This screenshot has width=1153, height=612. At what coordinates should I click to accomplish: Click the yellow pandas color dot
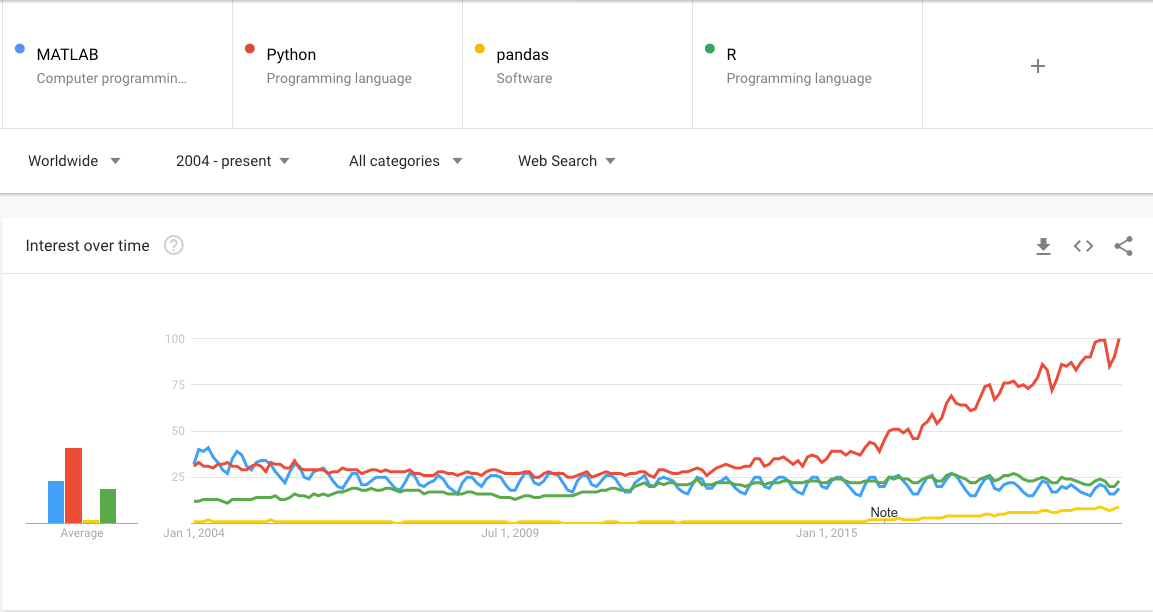coord(480,48)
